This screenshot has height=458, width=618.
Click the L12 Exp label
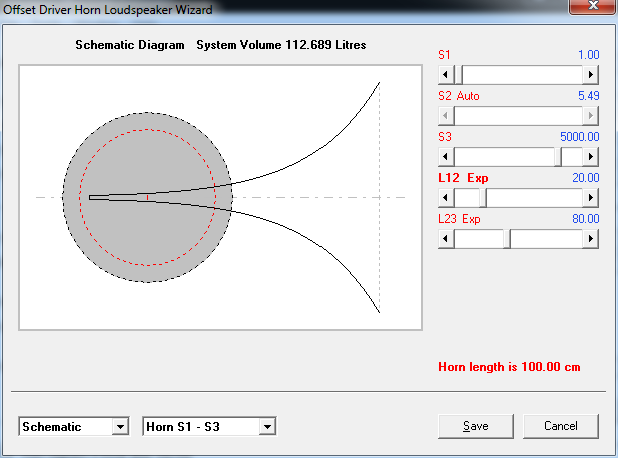click(463, 178)
